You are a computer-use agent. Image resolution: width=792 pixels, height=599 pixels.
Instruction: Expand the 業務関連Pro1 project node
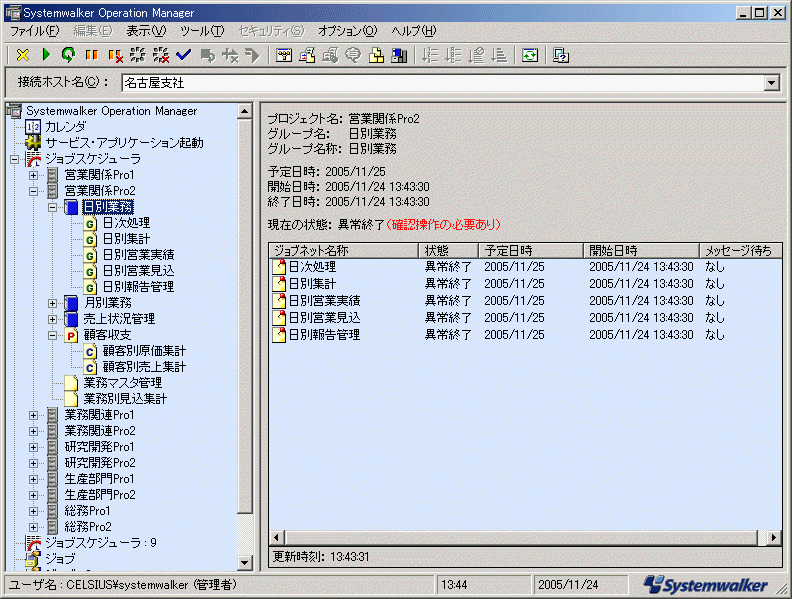tap(33, 416)
